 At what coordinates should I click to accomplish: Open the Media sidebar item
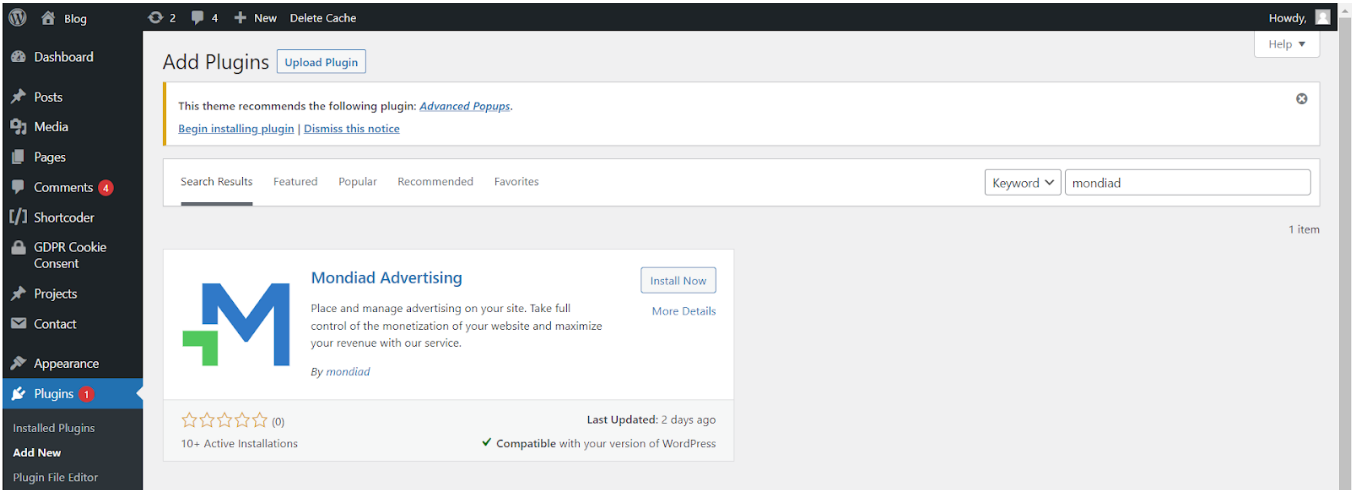[x=51, y=127]
